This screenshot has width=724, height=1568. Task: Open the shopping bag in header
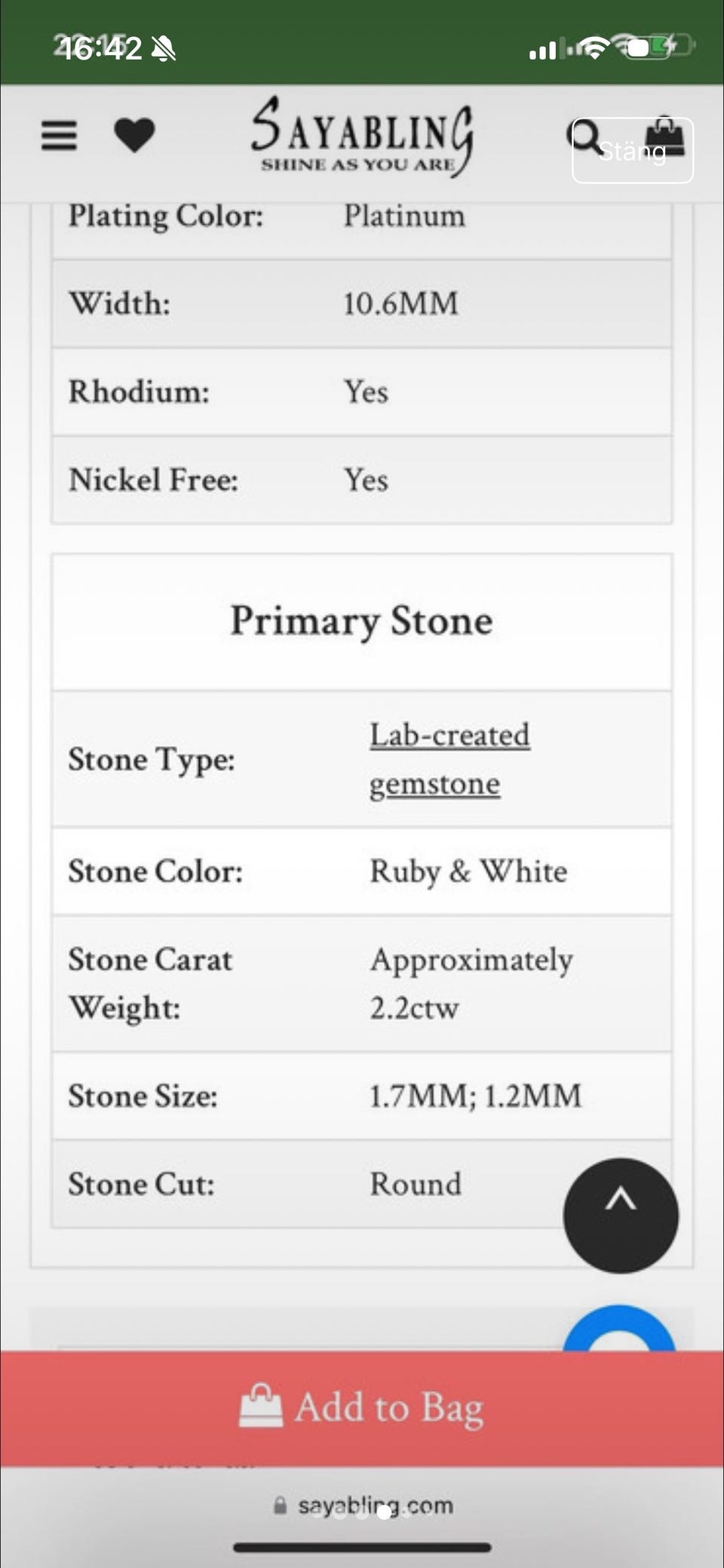pyautogui.click(x=665, y=137)
